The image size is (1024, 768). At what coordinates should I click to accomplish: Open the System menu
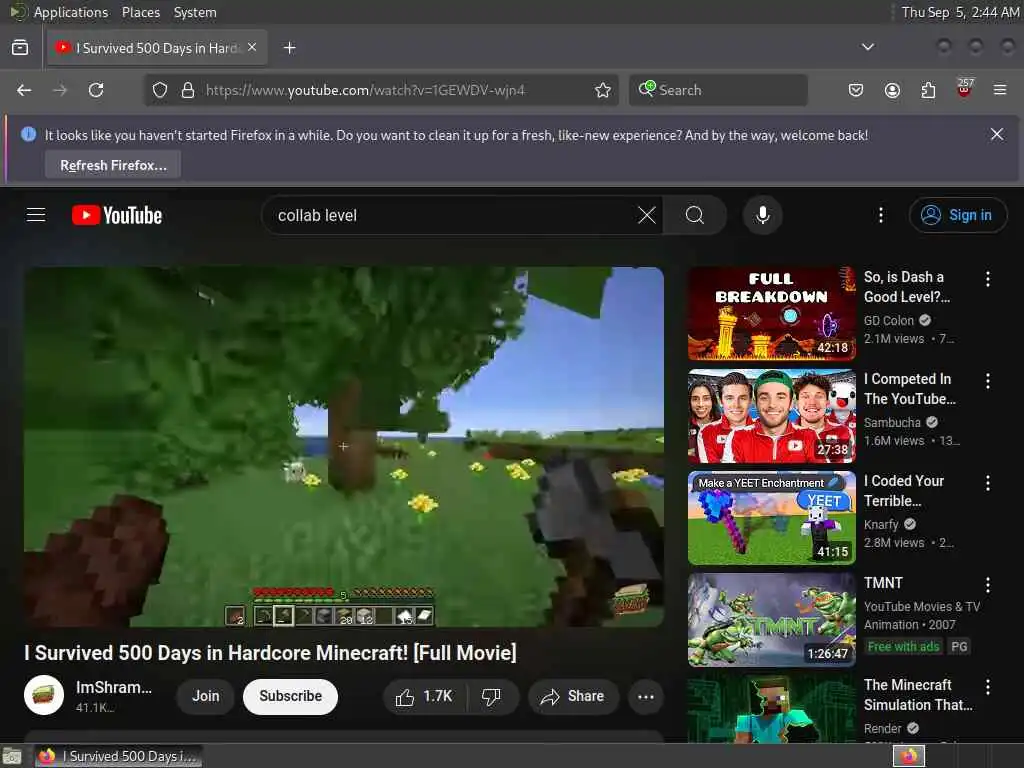click(195, 12)
